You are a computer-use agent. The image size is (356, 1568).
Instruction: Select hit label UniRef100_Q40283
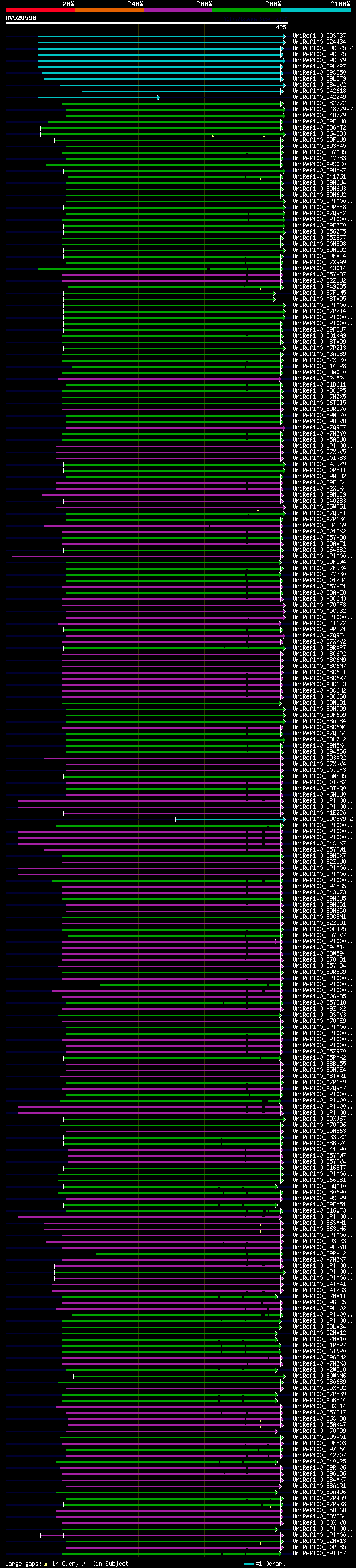pyautogui.click(x=319, y=501)
